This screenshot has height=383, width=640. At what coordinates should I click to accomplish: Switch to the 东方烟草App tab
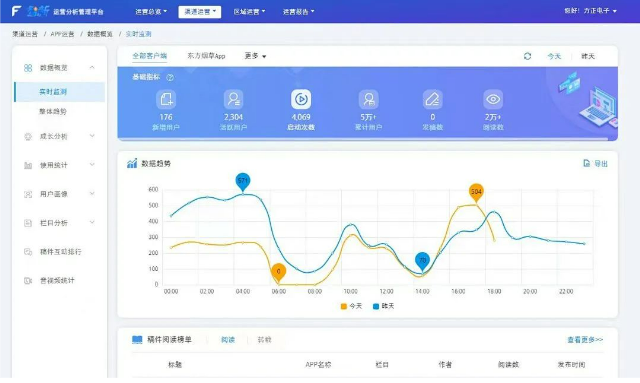(206, 56)
